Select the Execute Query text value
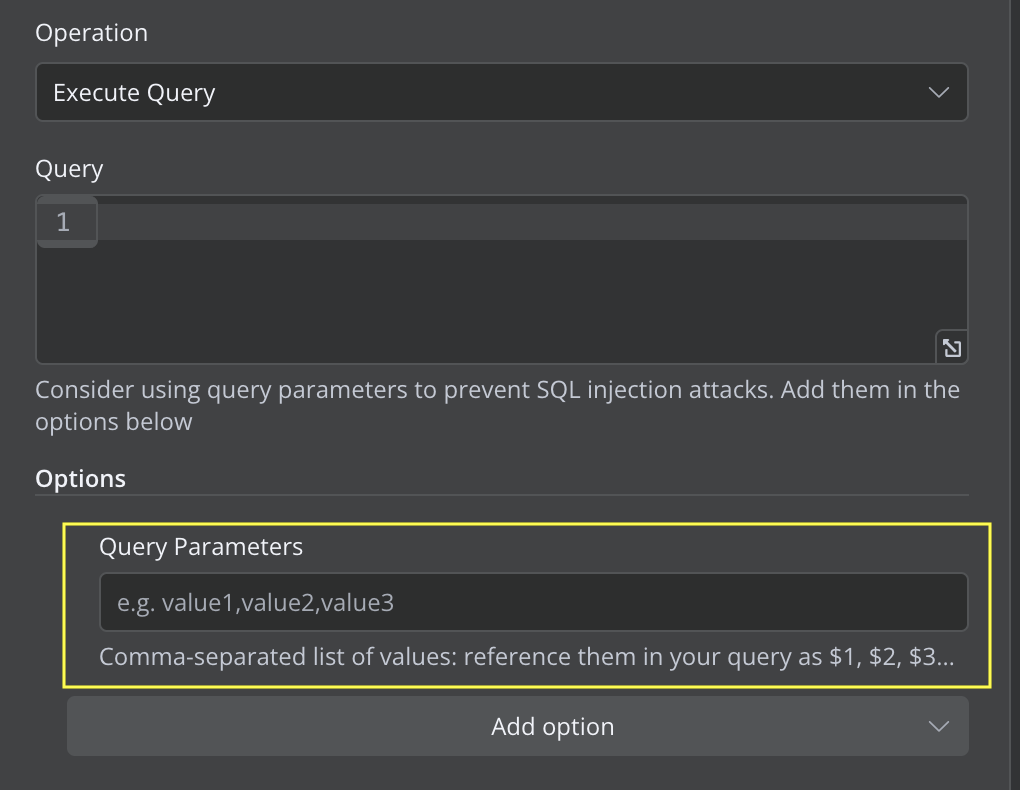Image resolution: width=1020 pixels, height=790 pixels. click(134, 93)
